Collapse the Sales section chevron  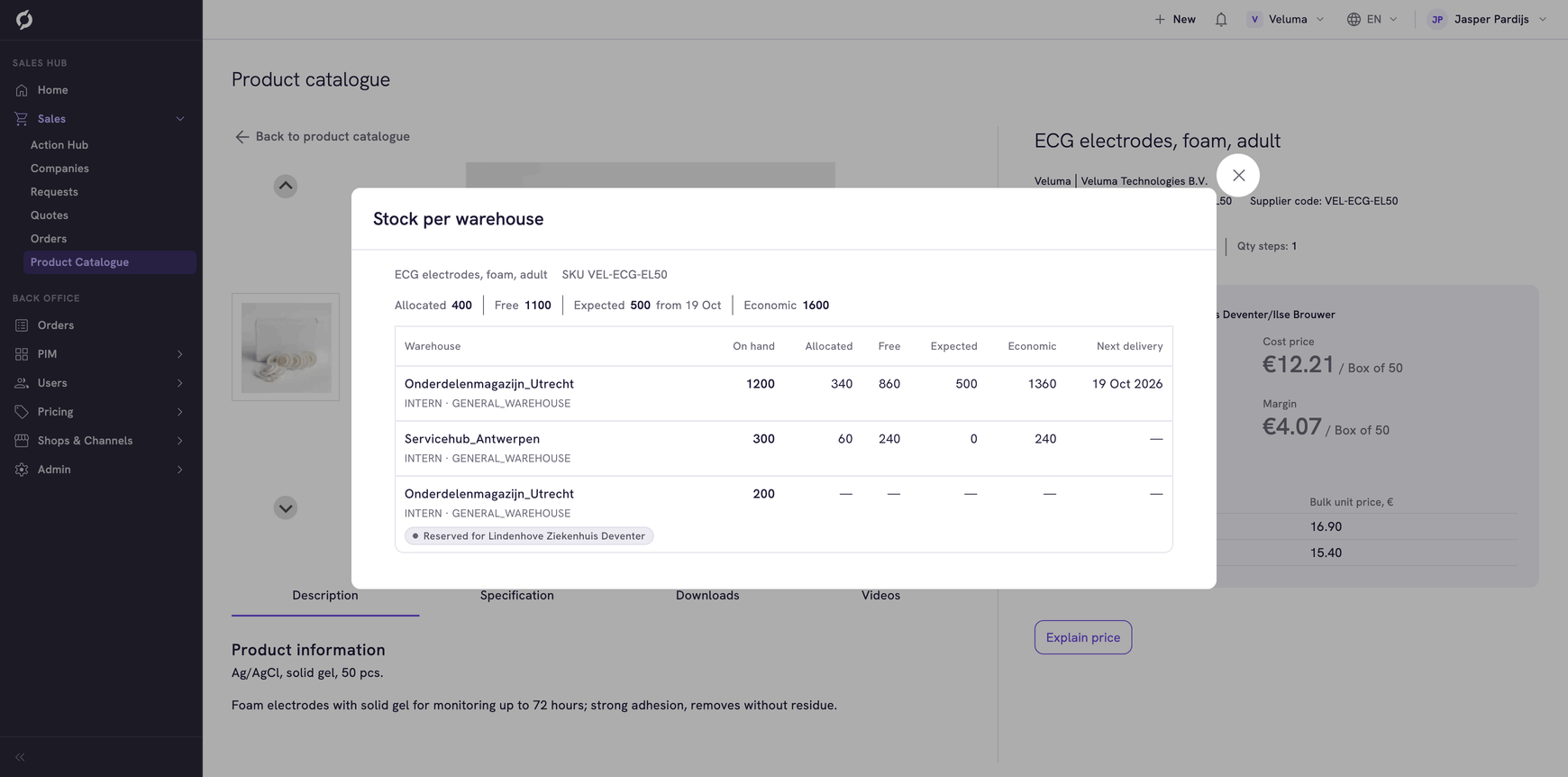point(180,119)
